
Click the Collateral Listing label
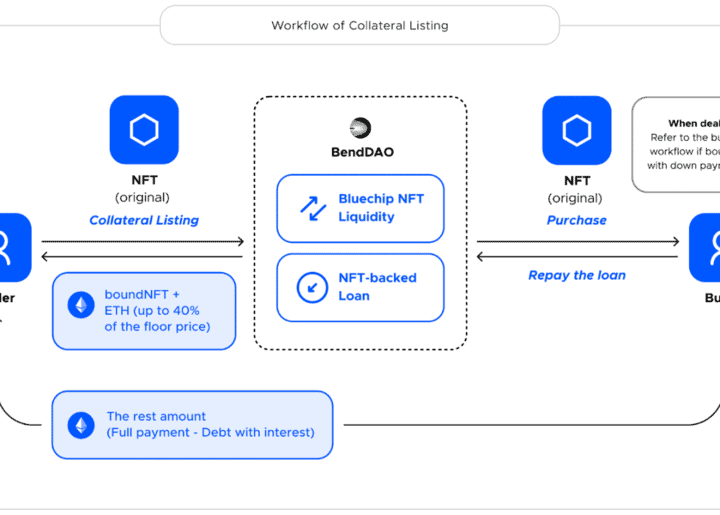(144, 220)
